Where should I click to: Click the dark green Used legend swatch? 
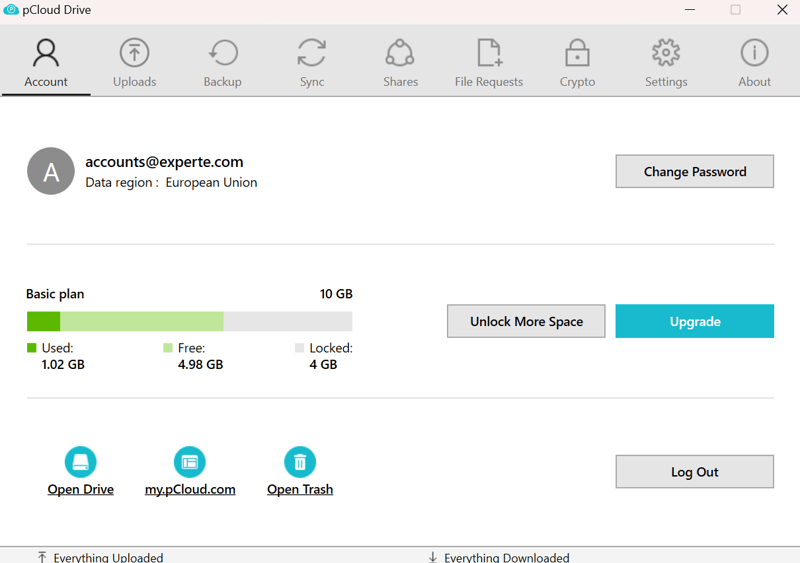(32, 348)
